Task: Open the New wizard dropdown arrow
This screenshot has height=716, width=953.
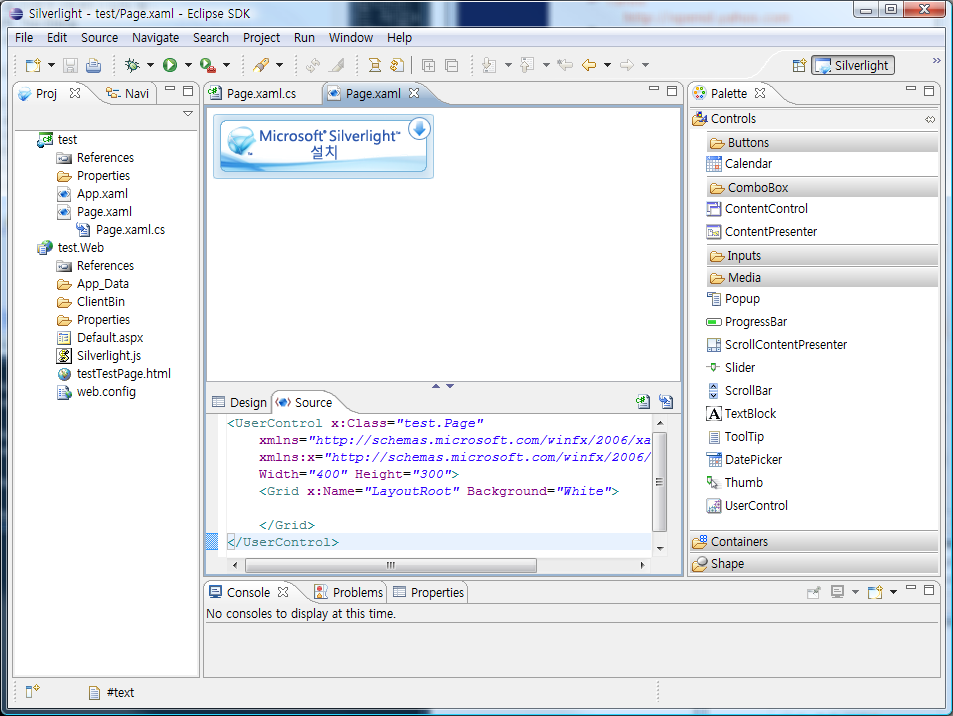Action: click(51, 65)
